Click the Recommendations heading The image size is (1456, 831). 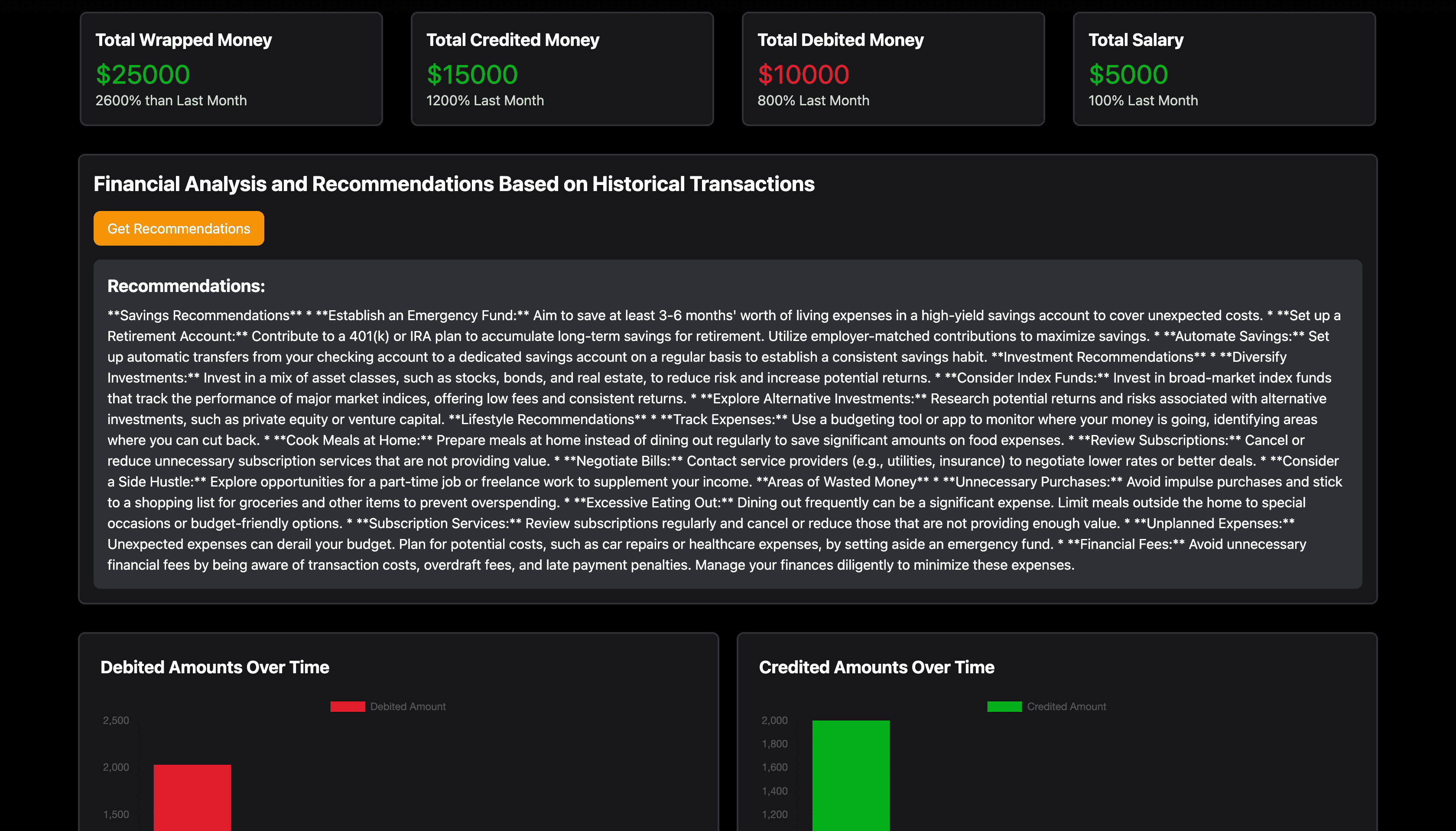(x=186, y=286)
